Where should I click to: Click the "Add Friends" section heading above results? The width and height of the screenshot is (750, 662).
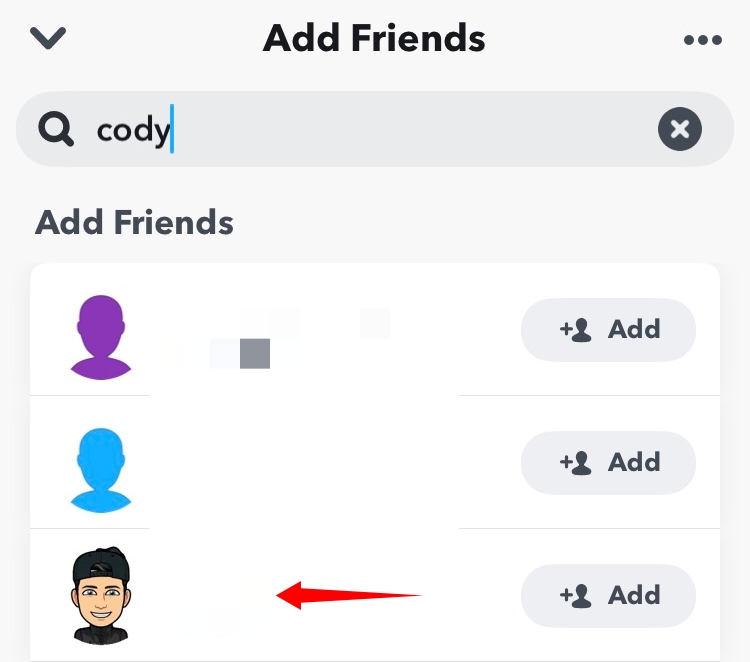click(134, 221)
